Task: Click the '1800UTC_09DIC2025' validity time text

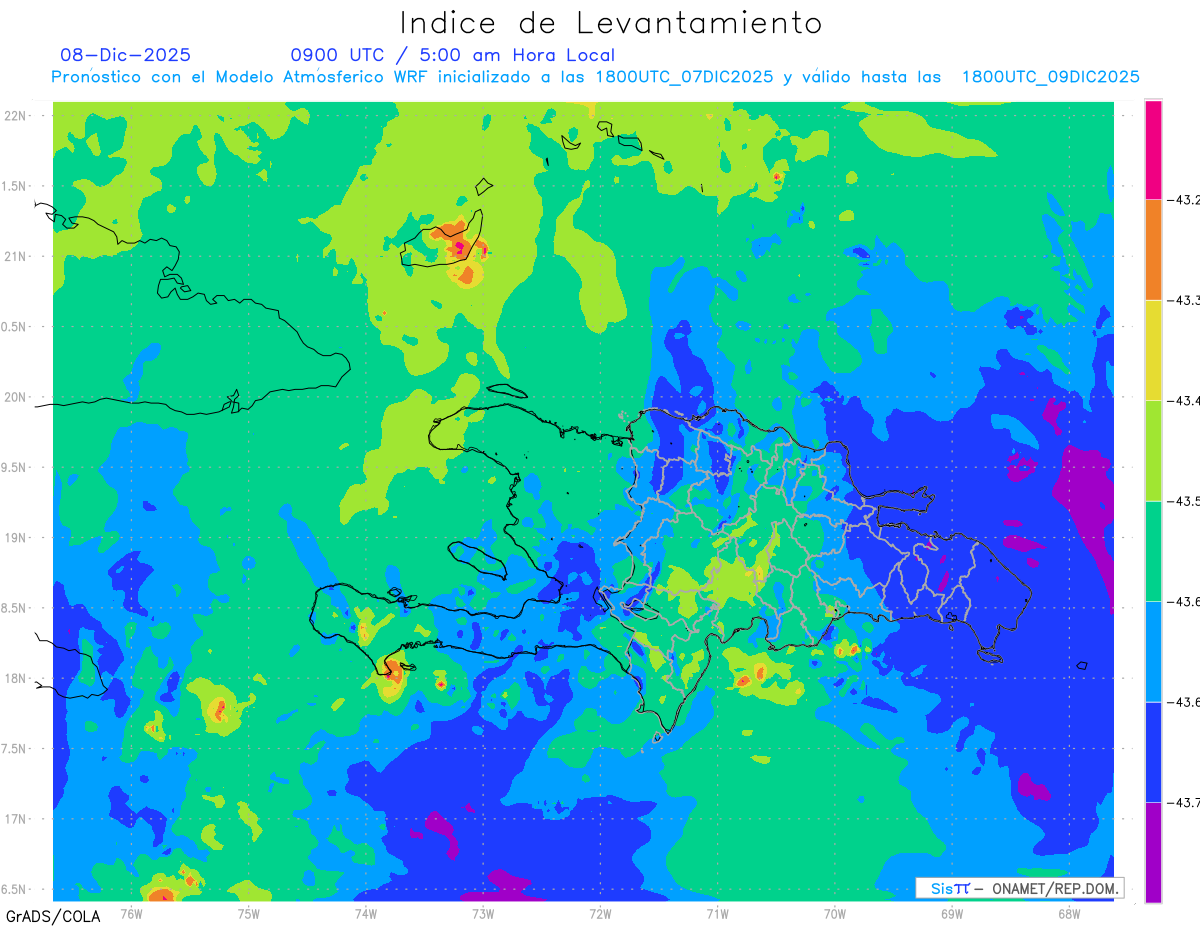Action: (x=1051, y=77)
